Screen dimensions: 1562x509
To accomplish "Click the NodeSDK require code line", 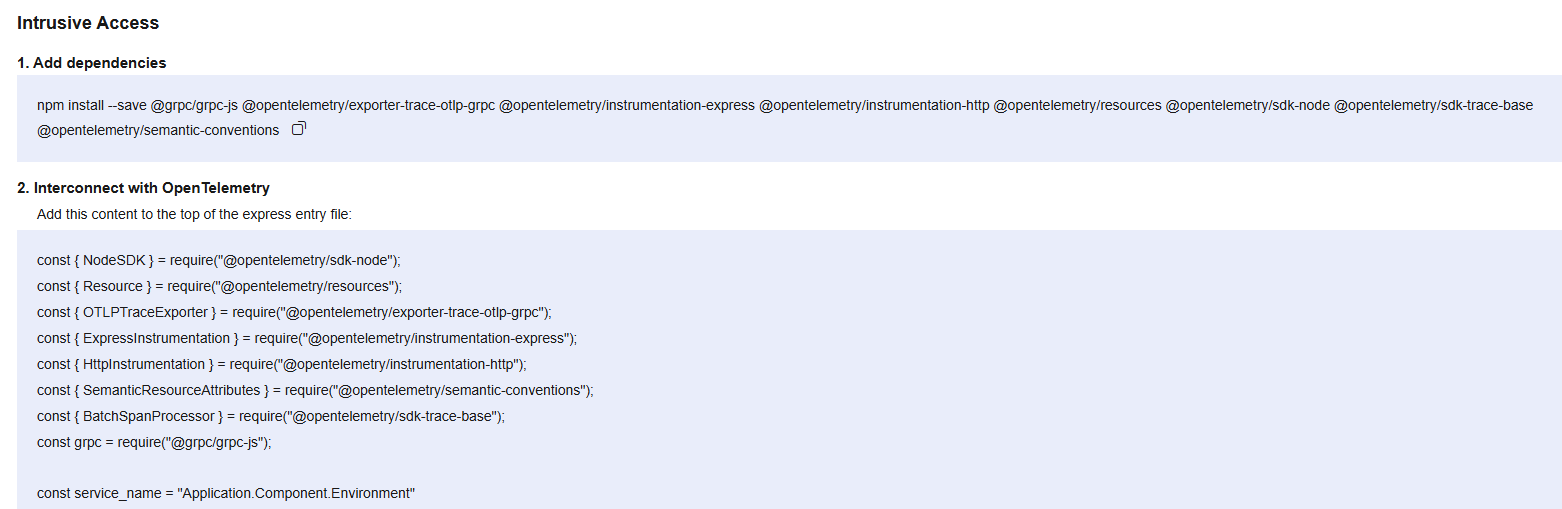I will tap(219, 260).
